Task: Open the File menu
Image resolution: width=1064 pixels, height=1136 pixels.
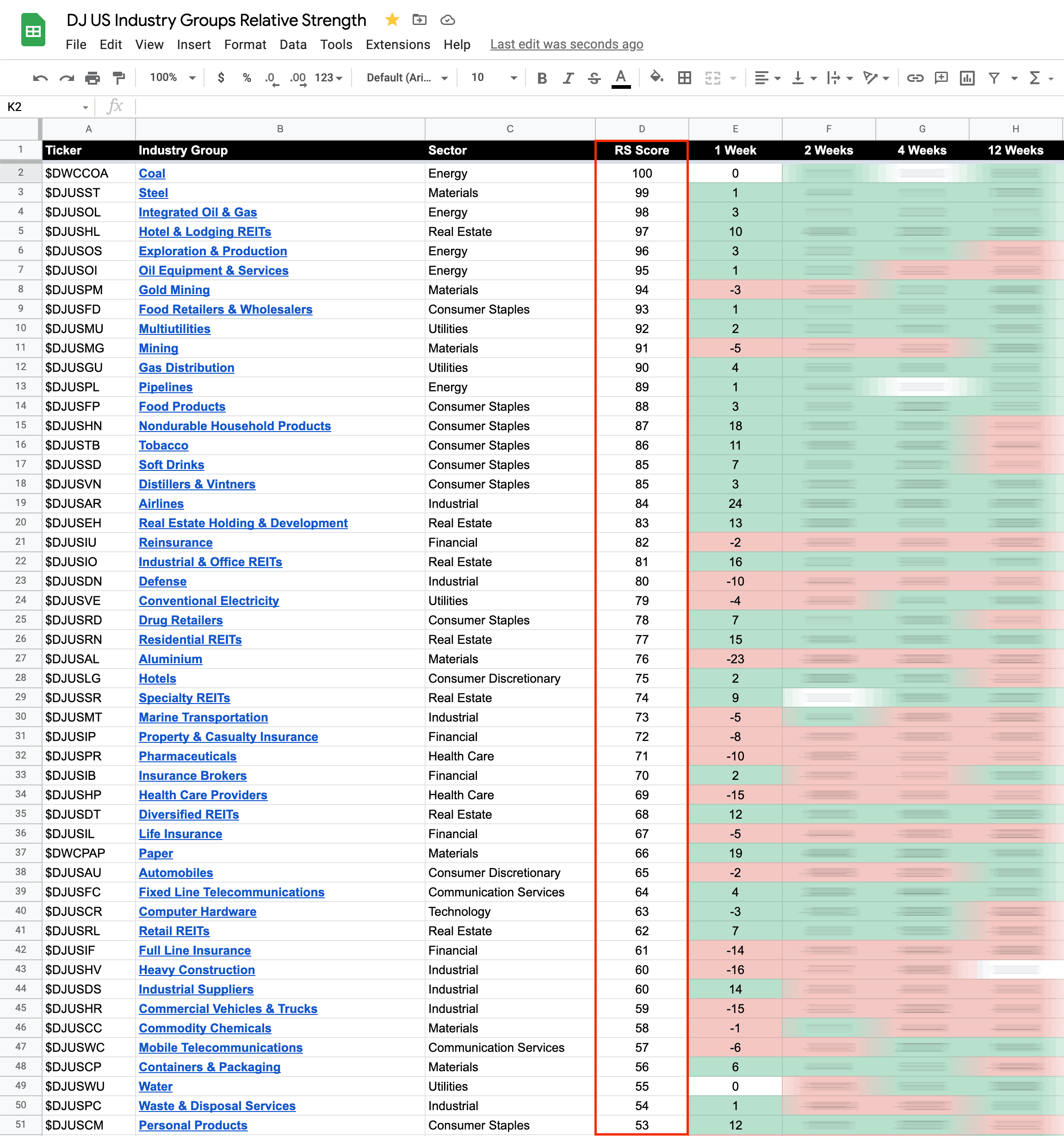Action: tap(76, 44)
